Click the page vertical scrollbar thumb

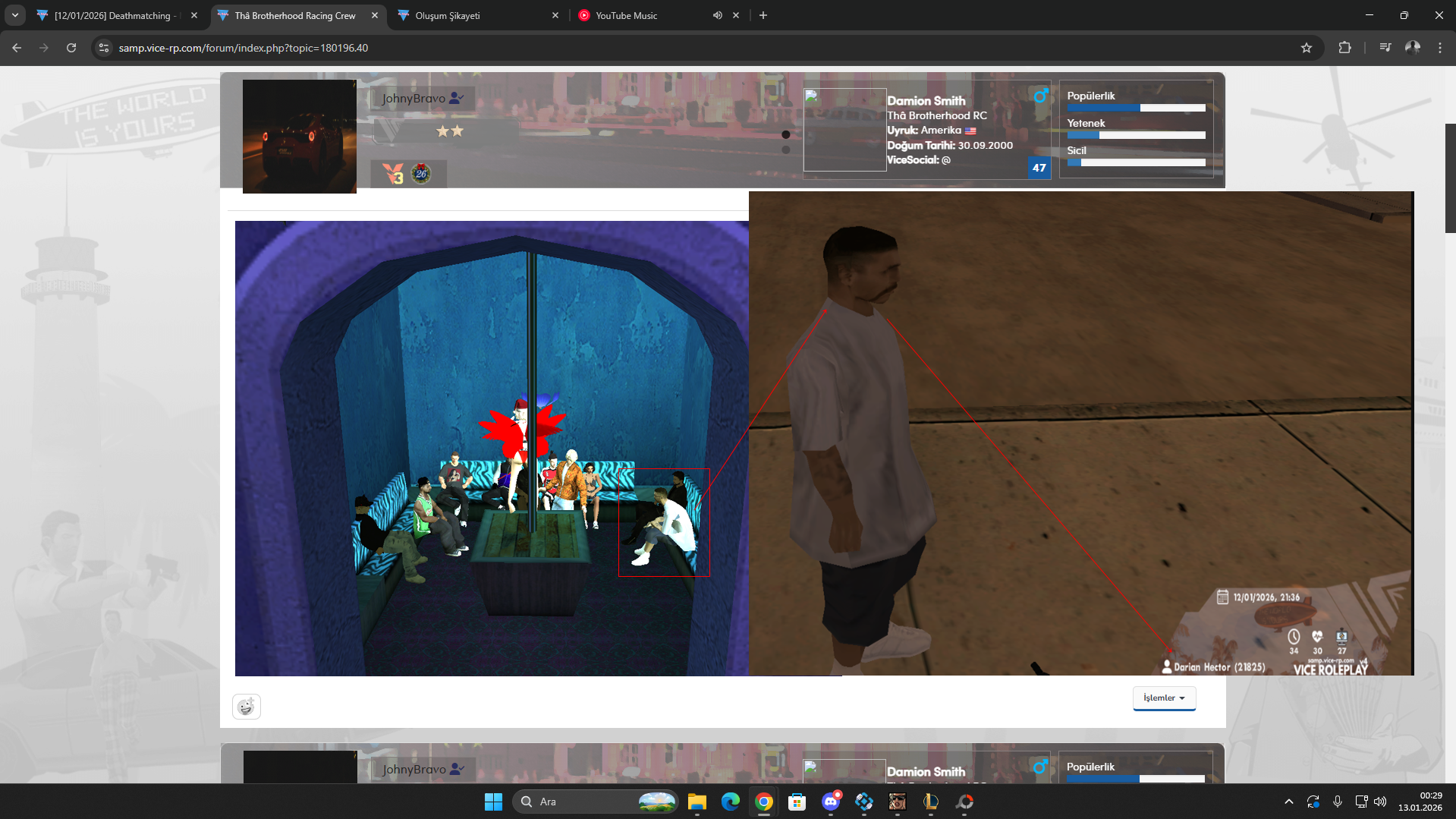(x=1450, y=178)
